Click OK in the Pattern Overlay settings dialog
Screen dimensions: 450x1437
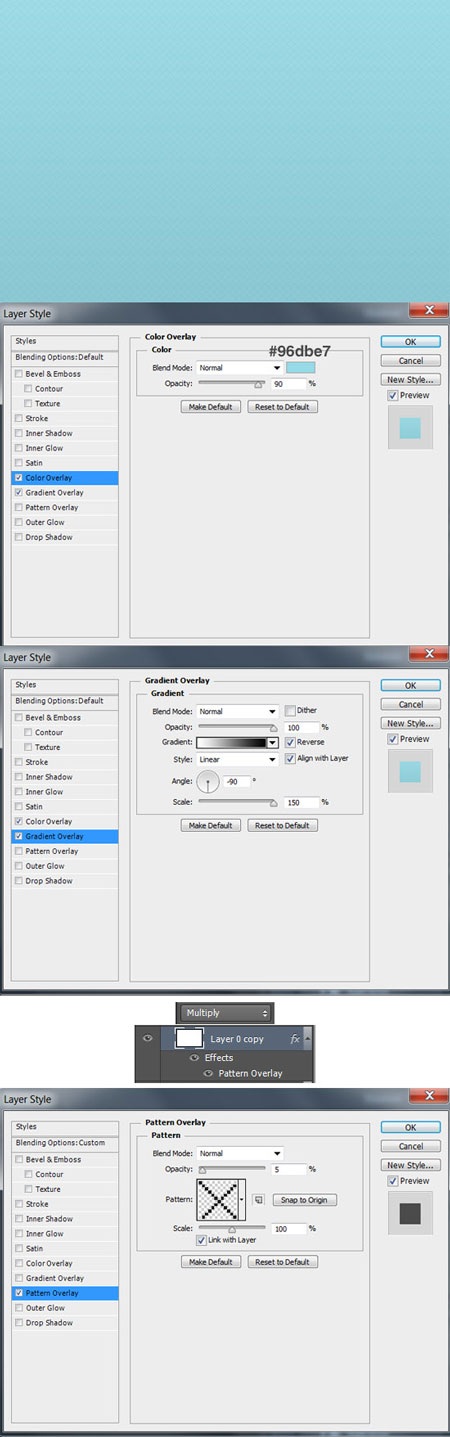click(410, 1128)
